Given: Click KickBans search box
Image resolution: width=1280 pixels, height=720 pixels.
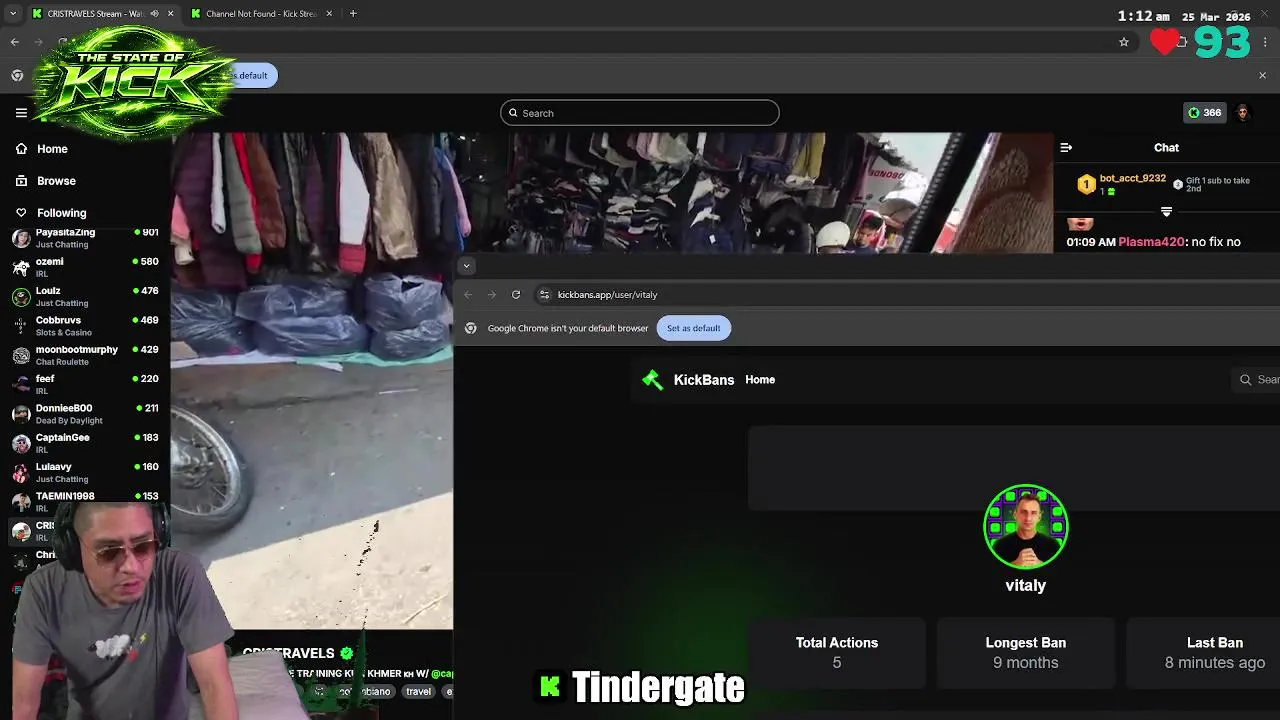Looking at the screenshot, I should point(1257,380).
